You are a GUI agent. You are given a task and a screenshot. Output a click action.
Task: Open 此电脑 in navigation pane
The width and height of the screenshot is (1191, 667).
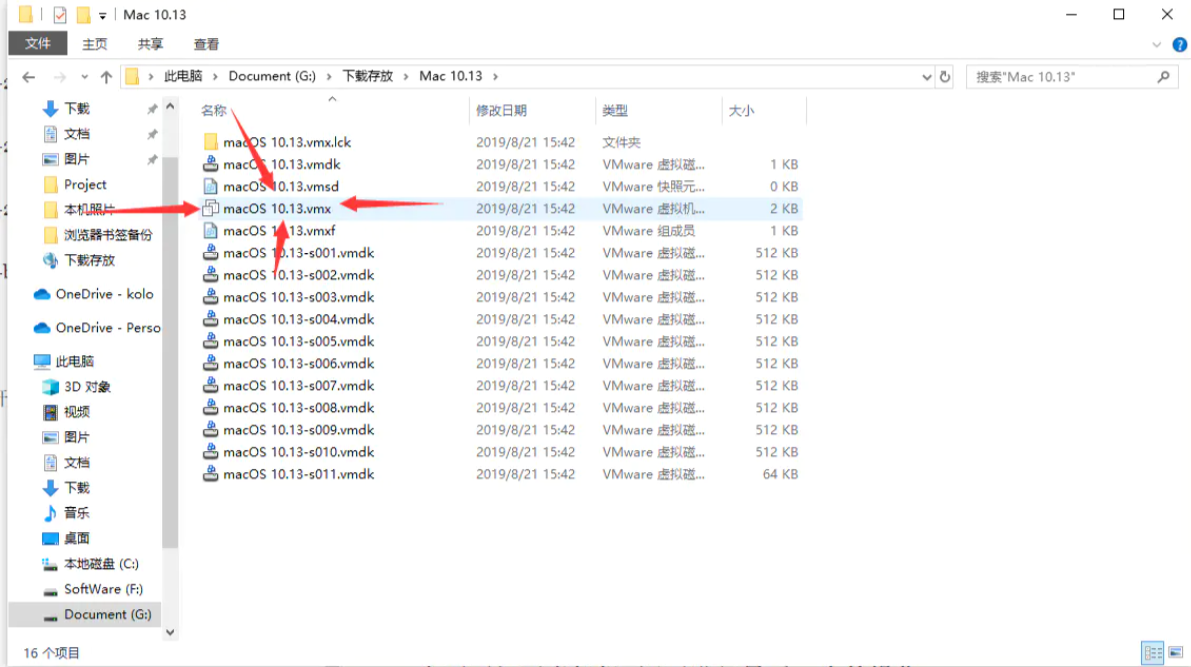[x=74, y=361]
